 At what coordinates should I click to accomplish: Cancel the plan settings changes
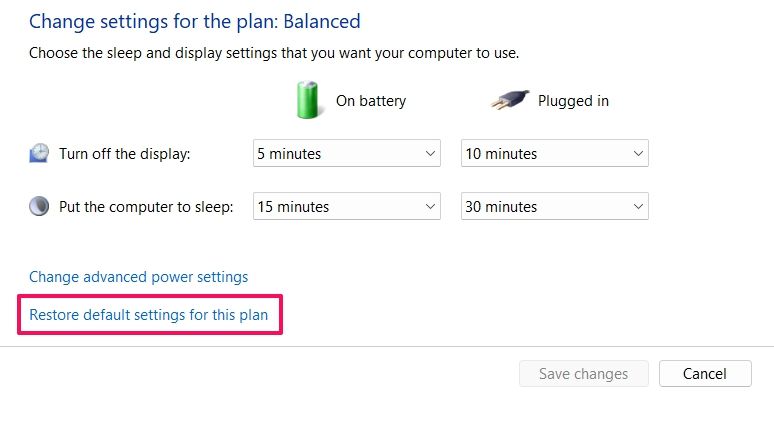(x=705, y=374)
